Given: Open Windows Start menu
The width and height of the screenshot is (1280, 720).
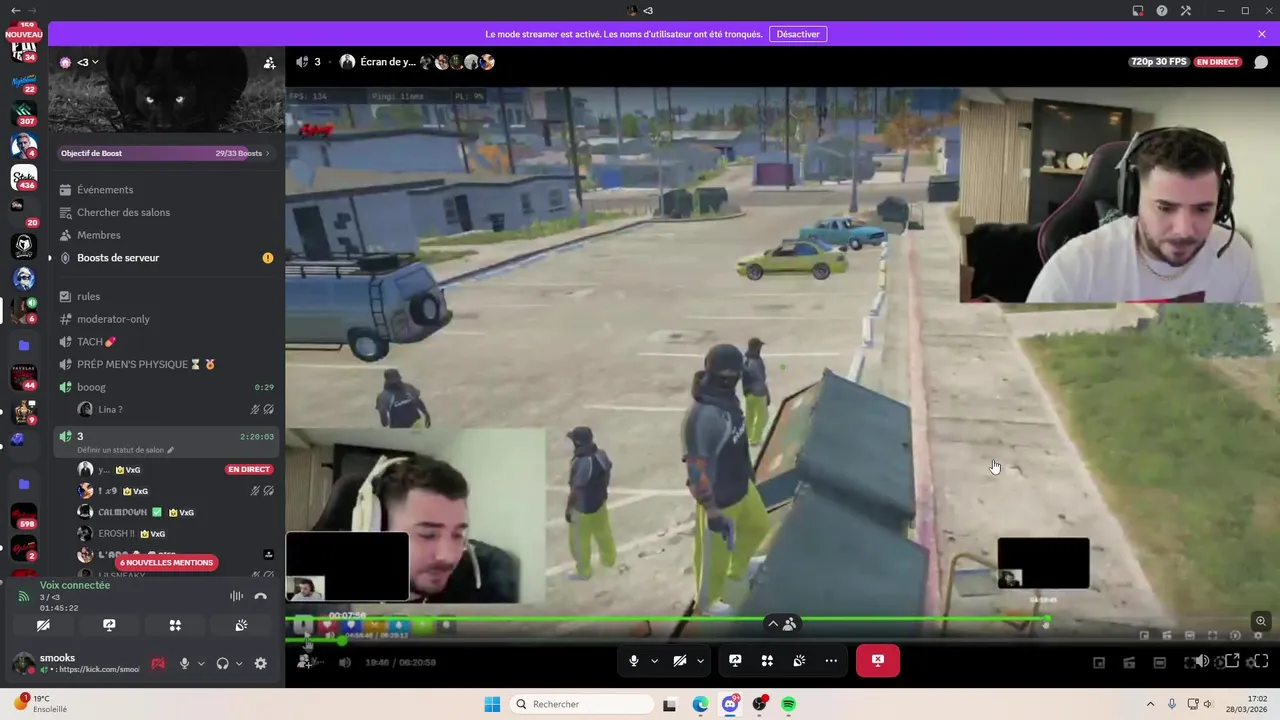Looking at the screenshot, I should 492,704.
